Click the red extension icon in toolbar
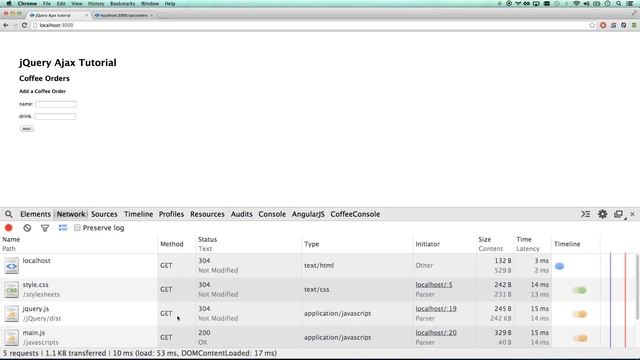640x360 pixels. coord(603,25)
